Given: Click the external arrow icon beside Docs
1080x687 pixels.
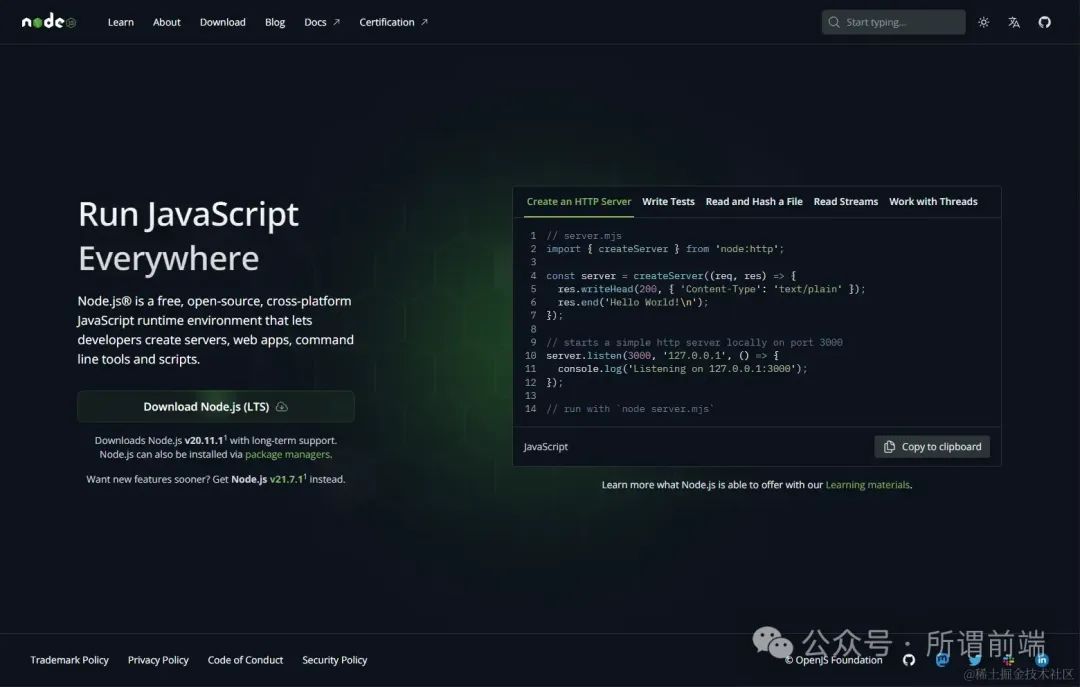Looking at the screenshot, I should pos(337,22).
